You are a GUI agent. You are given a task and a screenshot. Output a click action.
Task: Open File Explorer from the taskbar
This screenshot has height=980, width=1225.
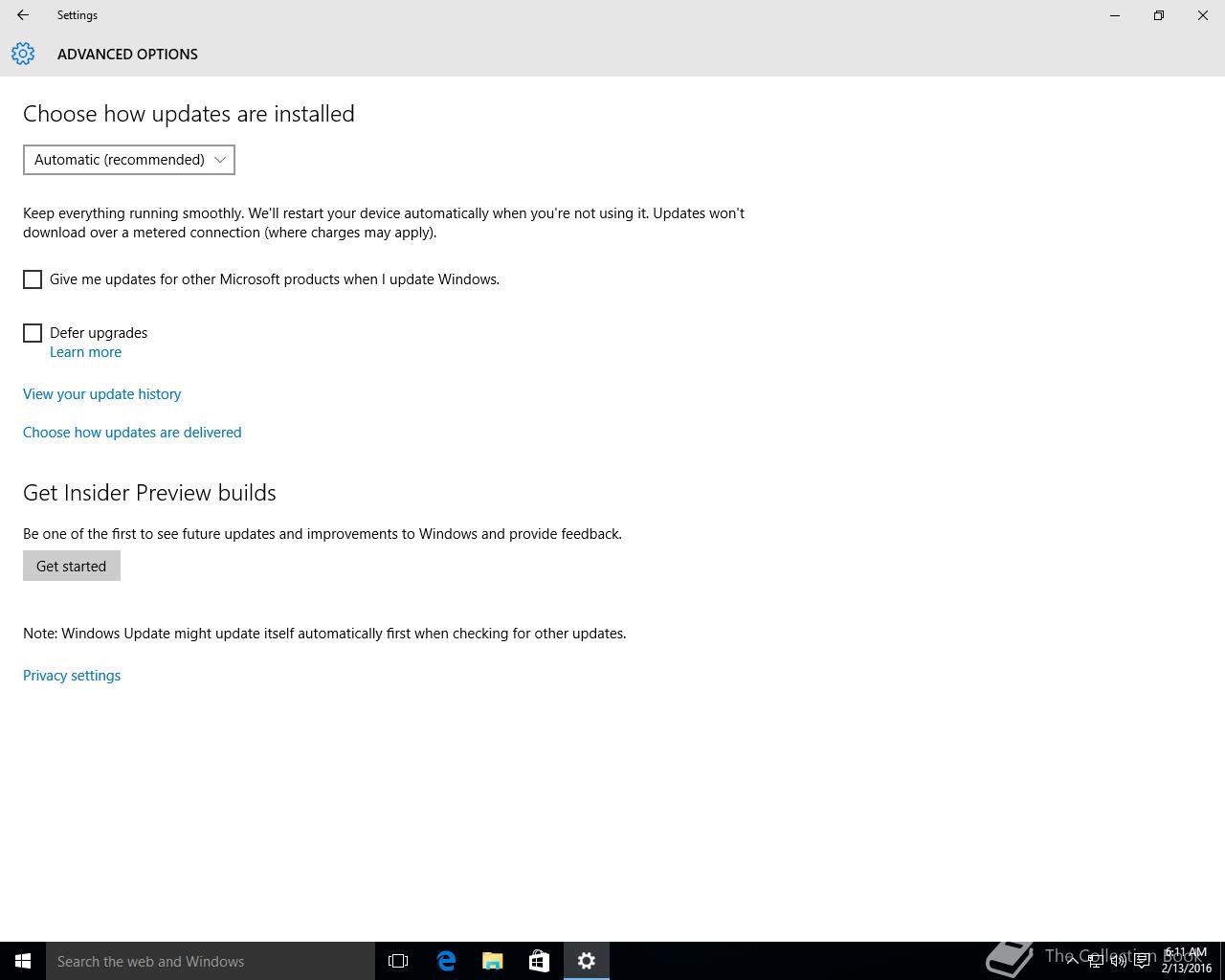point(493,961)
